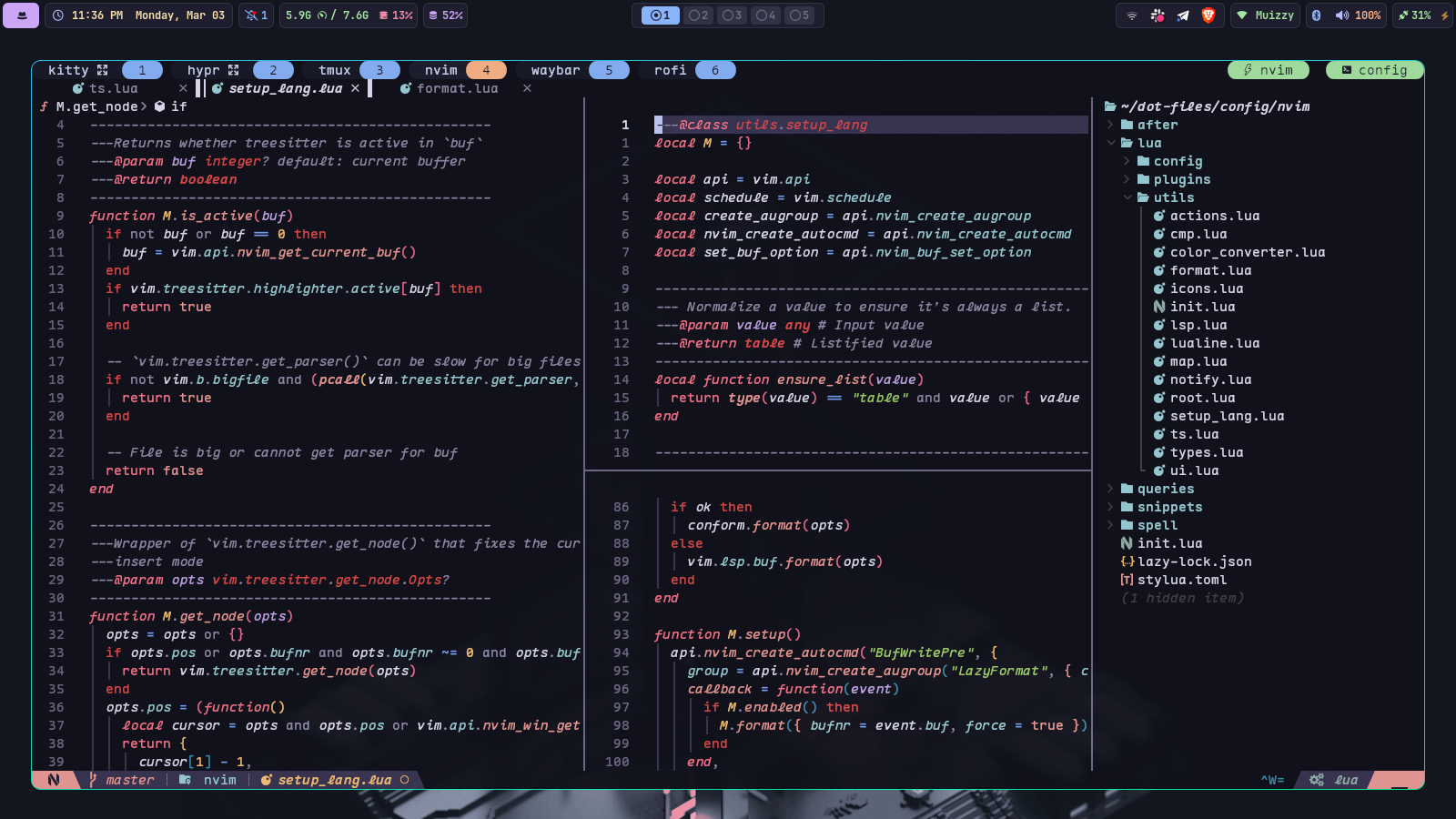1456x819 pixels.
Task: Expand the after folder in tree
Action: [1110, 125]
